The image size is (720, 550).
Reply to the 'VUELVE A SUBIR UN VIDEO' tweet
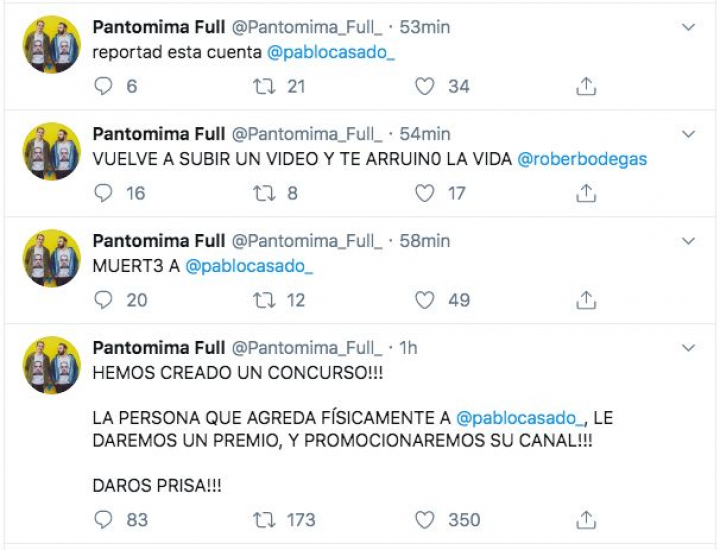[x=103, y=193]
